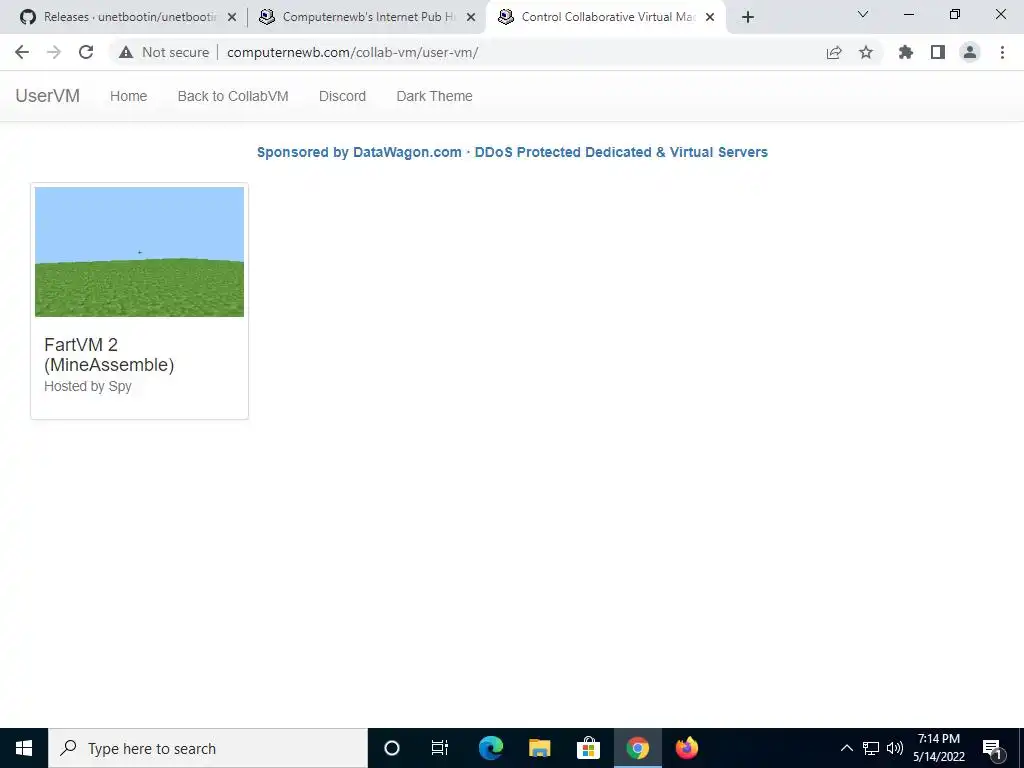Open the Extensions puzzle icon
The height and width of the screenshot is (768, 1024).
pyautogui.click(x=906, y=52)
